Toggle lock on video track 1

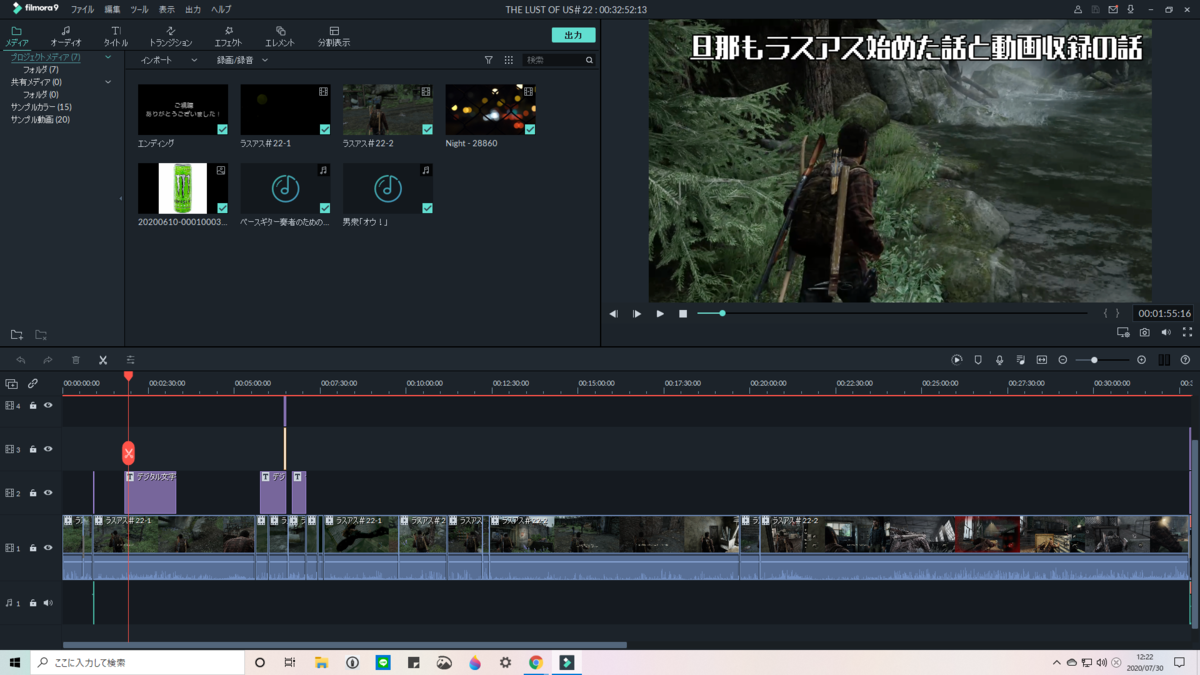pos(33,548)
